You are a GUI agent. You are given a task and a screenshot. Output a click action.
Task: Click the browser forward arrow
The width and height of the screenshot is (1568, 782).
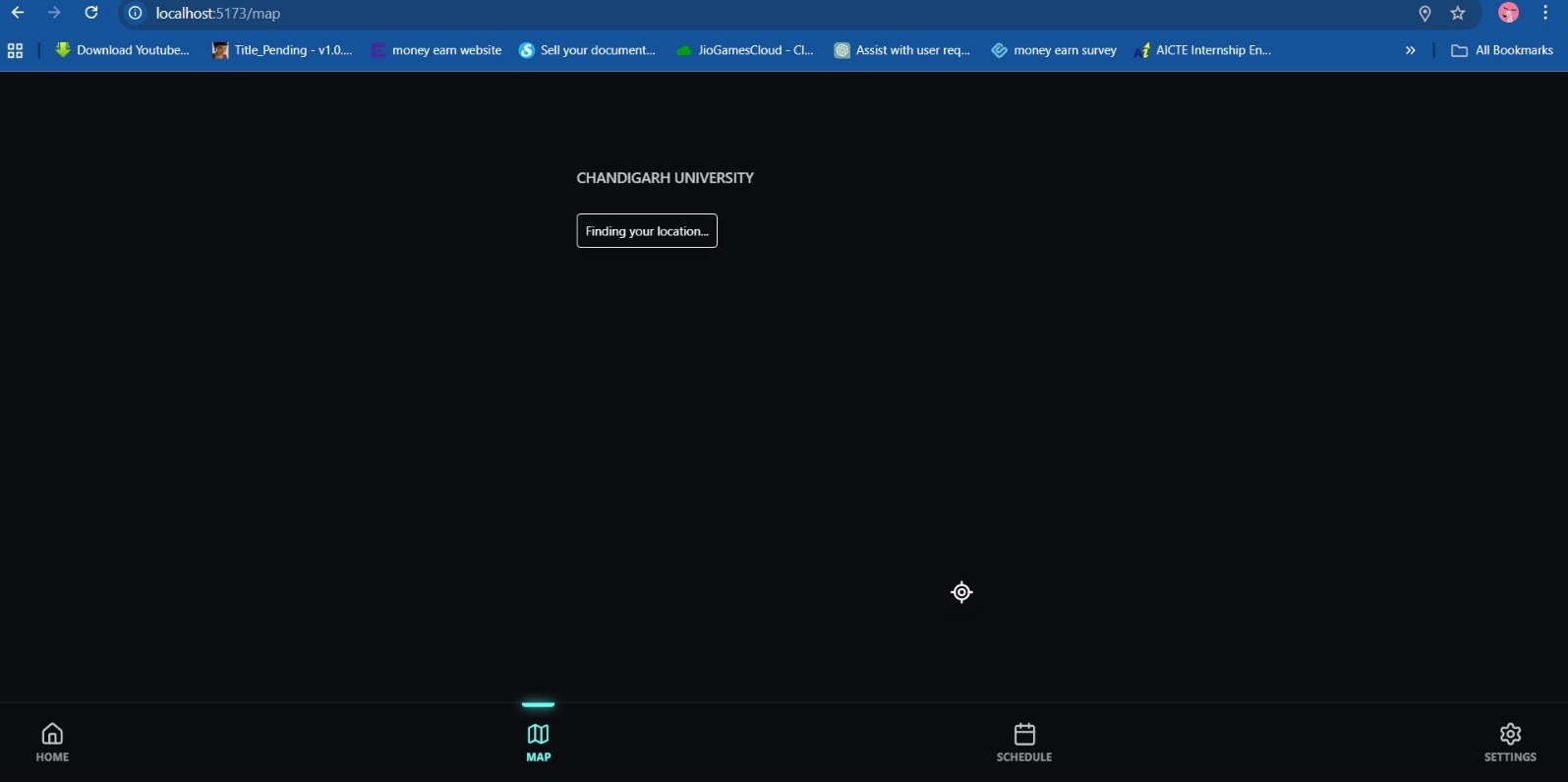coord(54,13)
